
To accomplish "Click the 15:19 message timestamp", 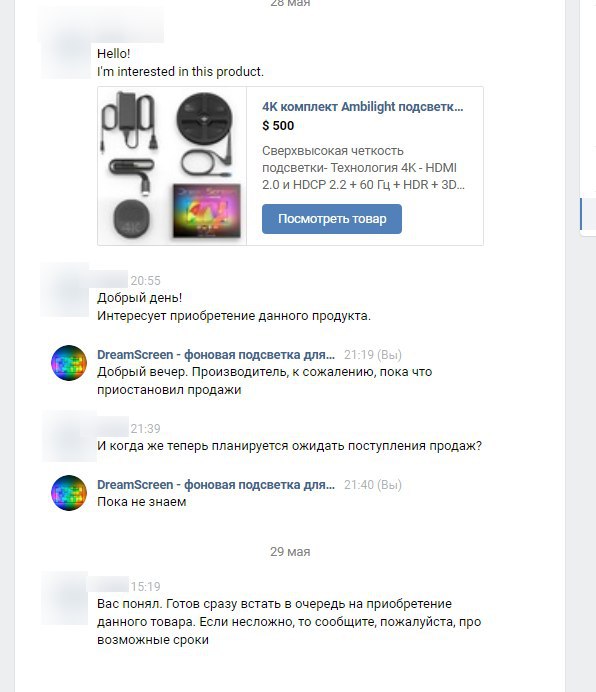I will coord(145,587).
